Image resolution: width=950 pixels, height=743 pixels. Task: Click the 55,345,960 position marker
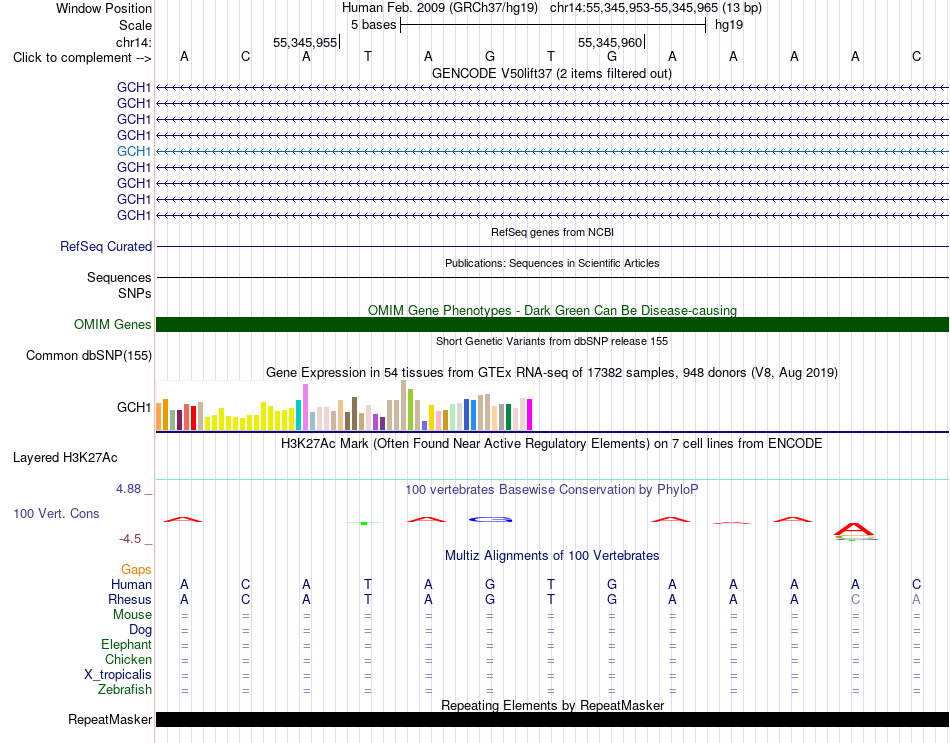[x=610, y=42]
